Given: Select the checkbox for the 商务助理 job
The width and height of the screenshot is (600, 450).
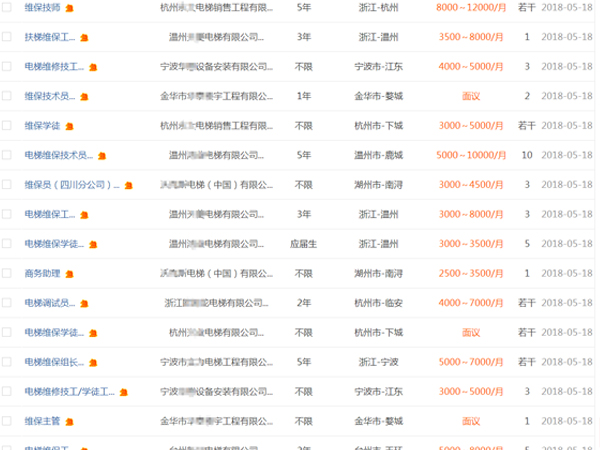Looking at the screenshot, I should tap(8, 273).
